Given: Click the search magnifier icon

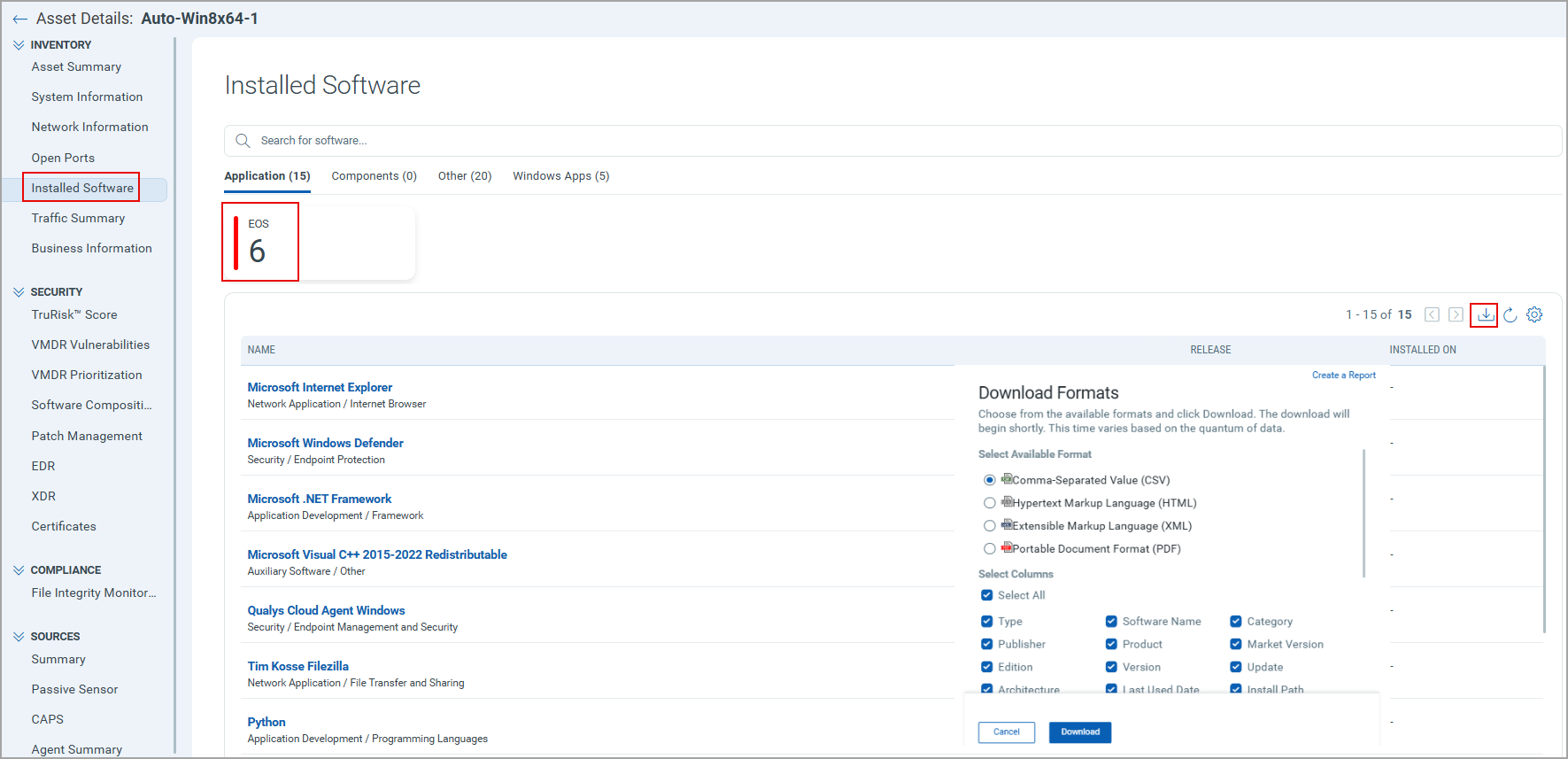Looking at the screenshot, I should pos(243,141).
